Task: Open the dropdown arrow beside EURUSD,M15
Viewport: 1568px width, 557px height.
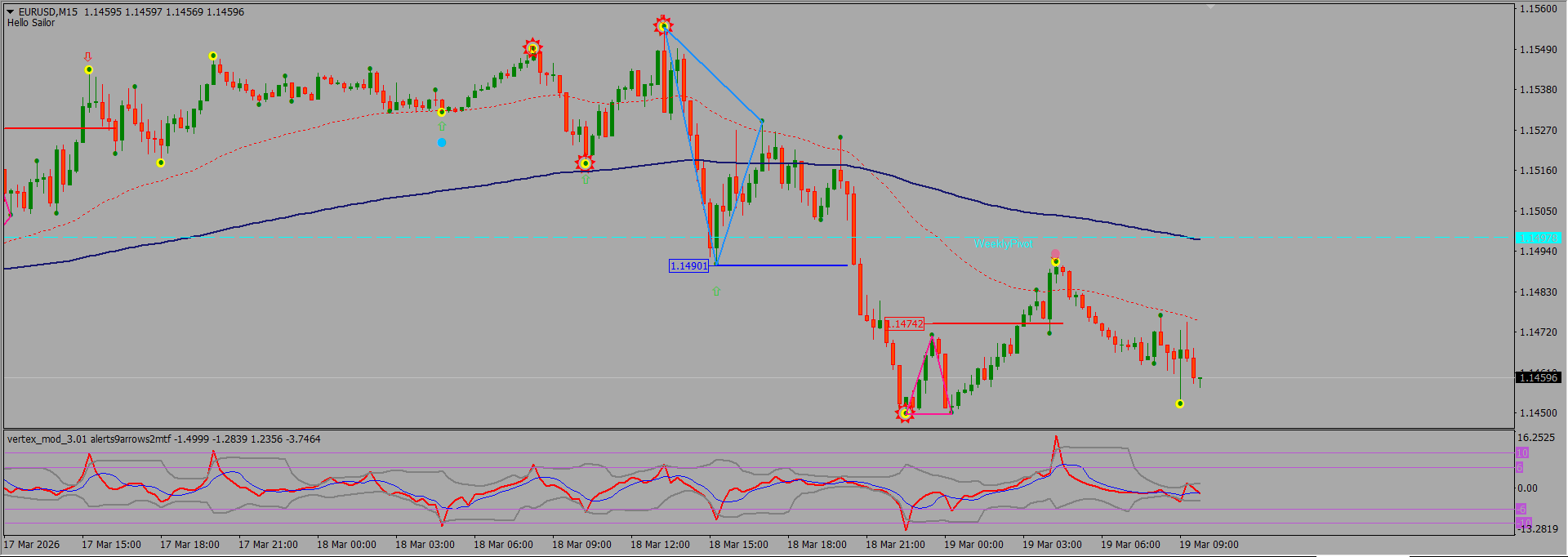Action: point(11,11)
